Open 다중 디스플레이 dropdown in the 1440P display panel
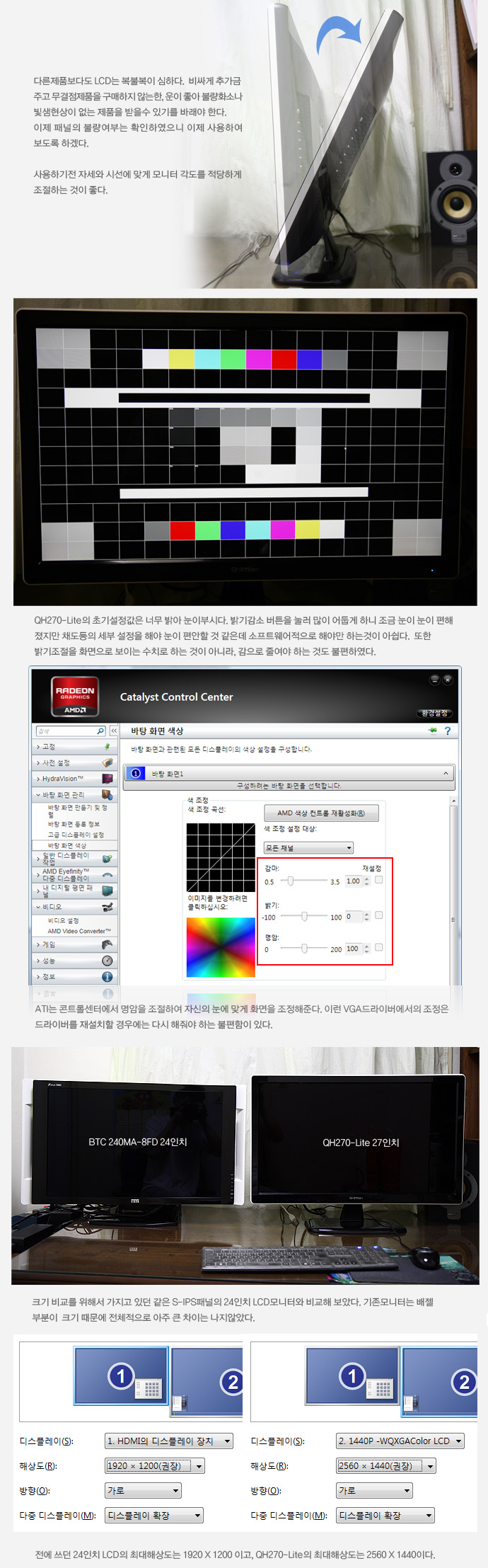 tap(385, 1515)
